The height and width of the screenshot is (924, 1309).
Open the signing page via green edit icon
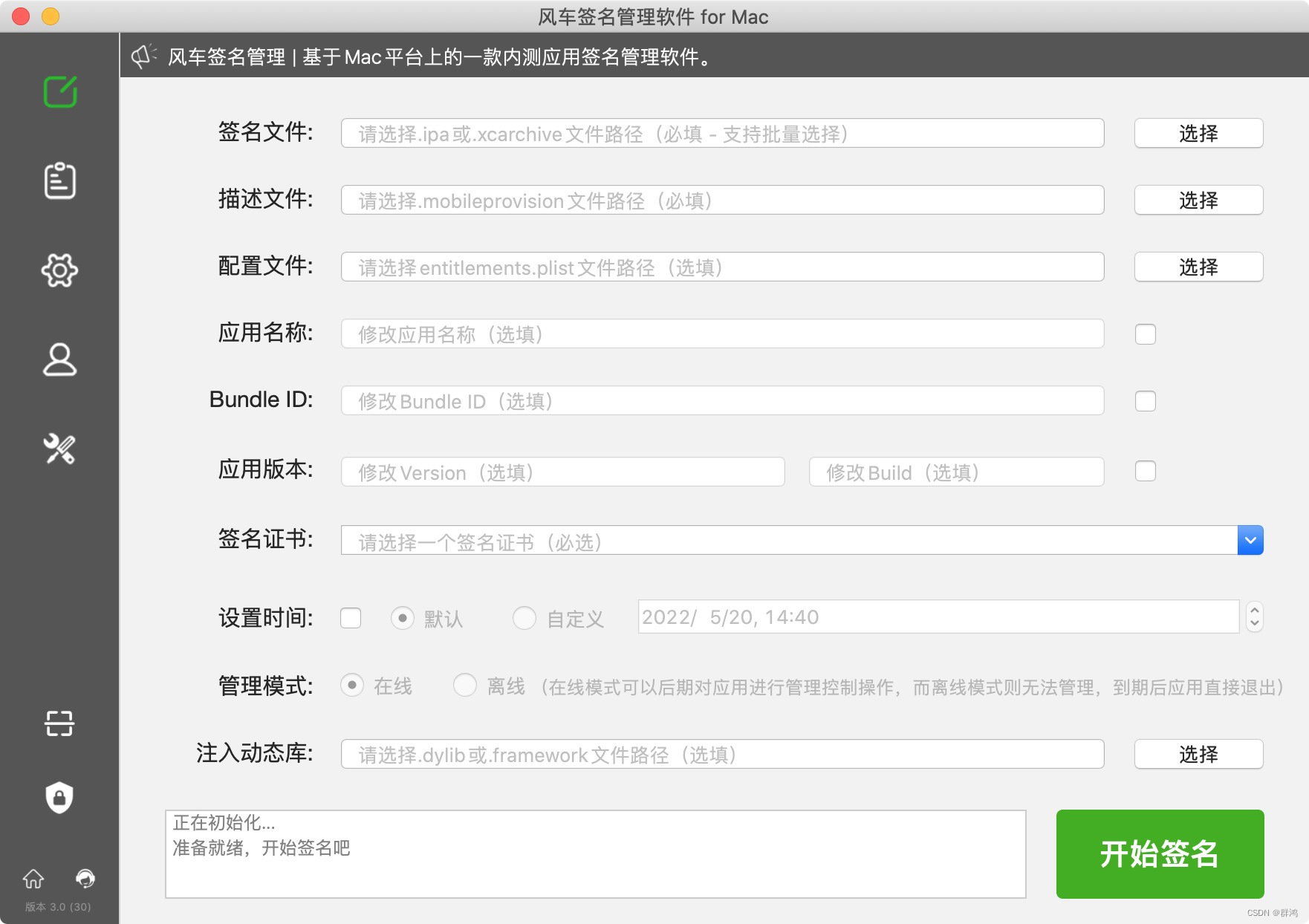(60, 92)
